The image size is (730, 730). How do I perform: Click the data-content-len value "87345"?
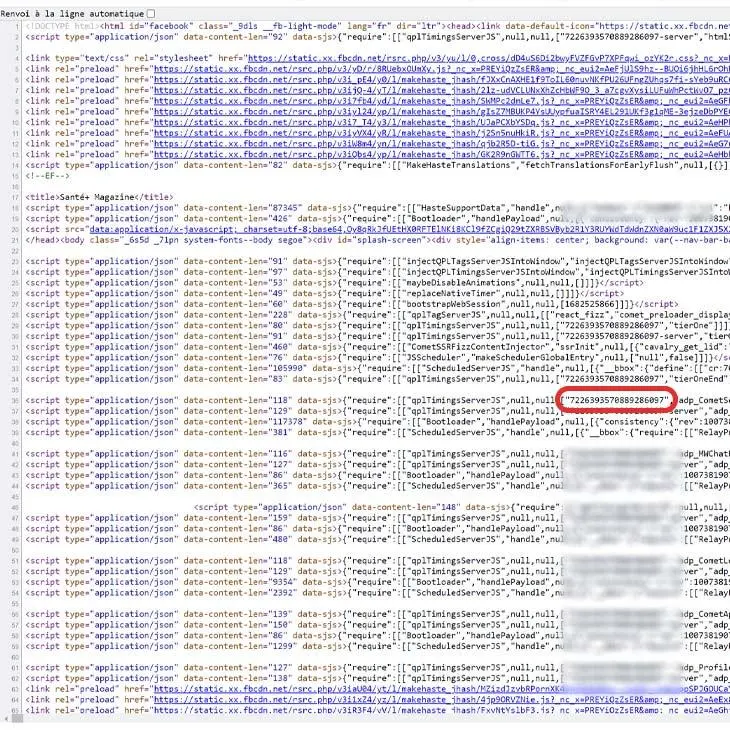(287, 208)
